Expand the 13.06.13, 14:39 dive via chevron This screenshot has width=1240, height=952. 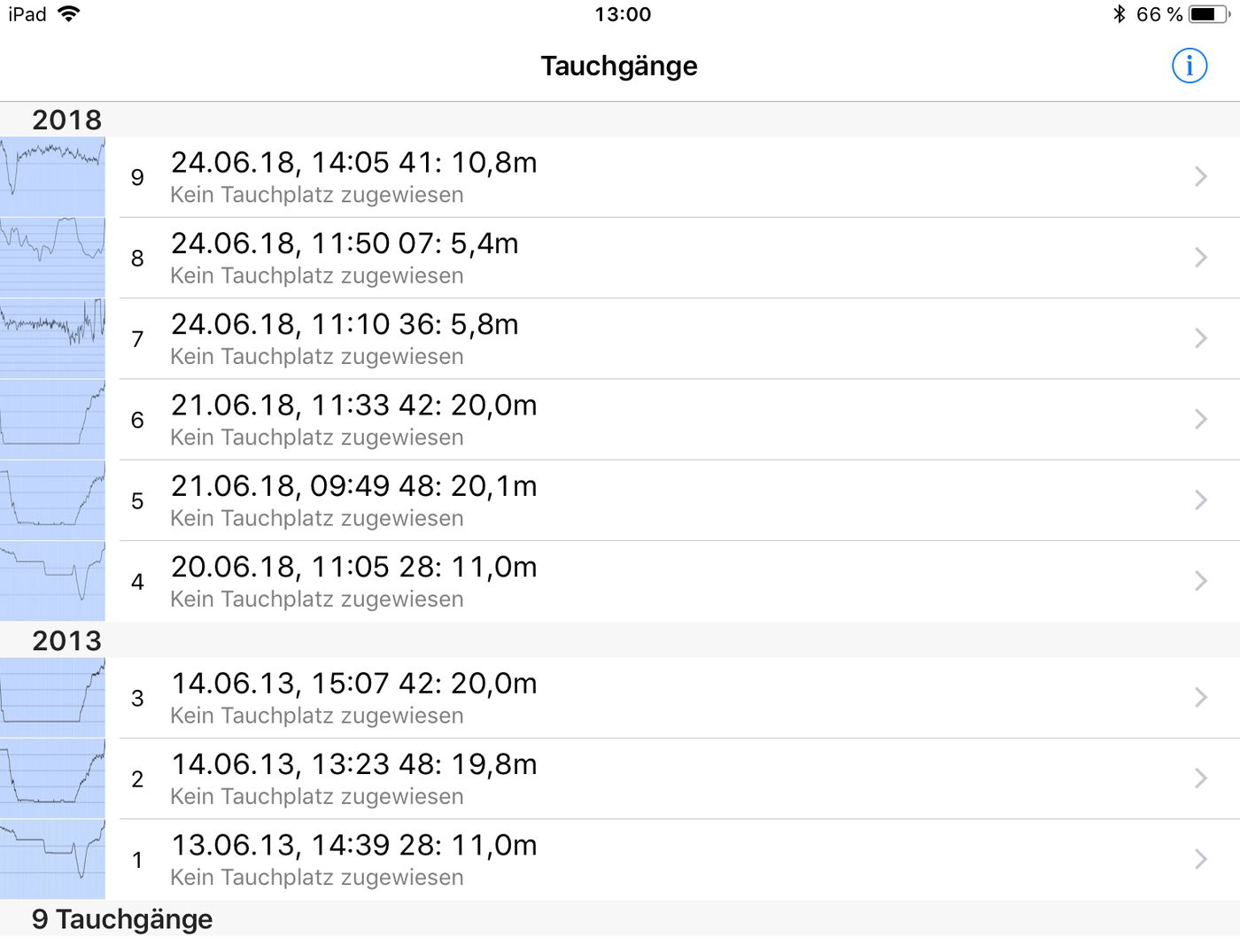point(1200,859)
